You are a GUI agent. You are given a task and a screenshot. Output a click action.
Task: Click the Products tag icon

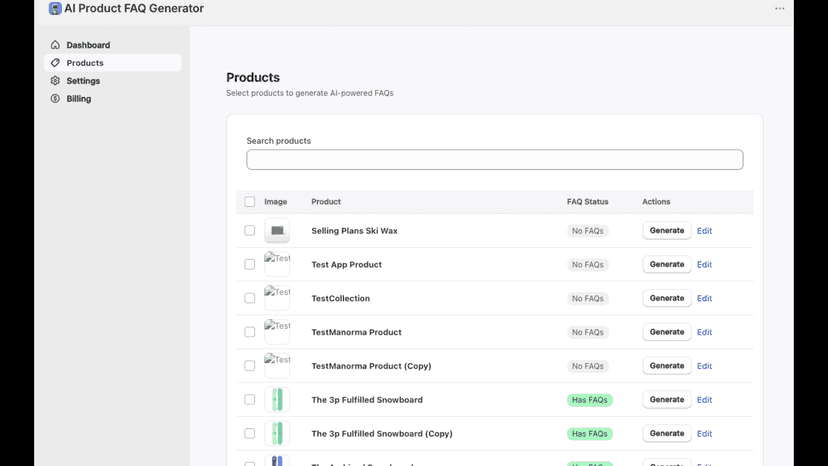(x=55, y=63)
